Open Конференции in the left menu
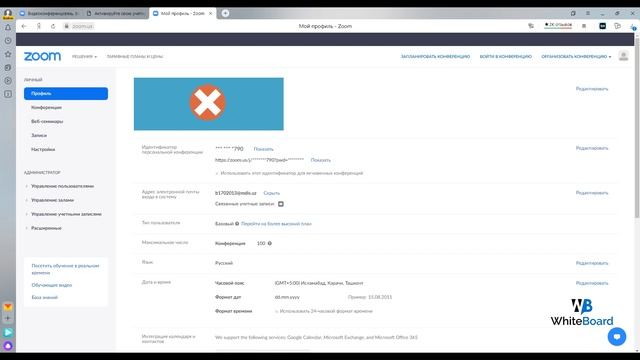 46,107
